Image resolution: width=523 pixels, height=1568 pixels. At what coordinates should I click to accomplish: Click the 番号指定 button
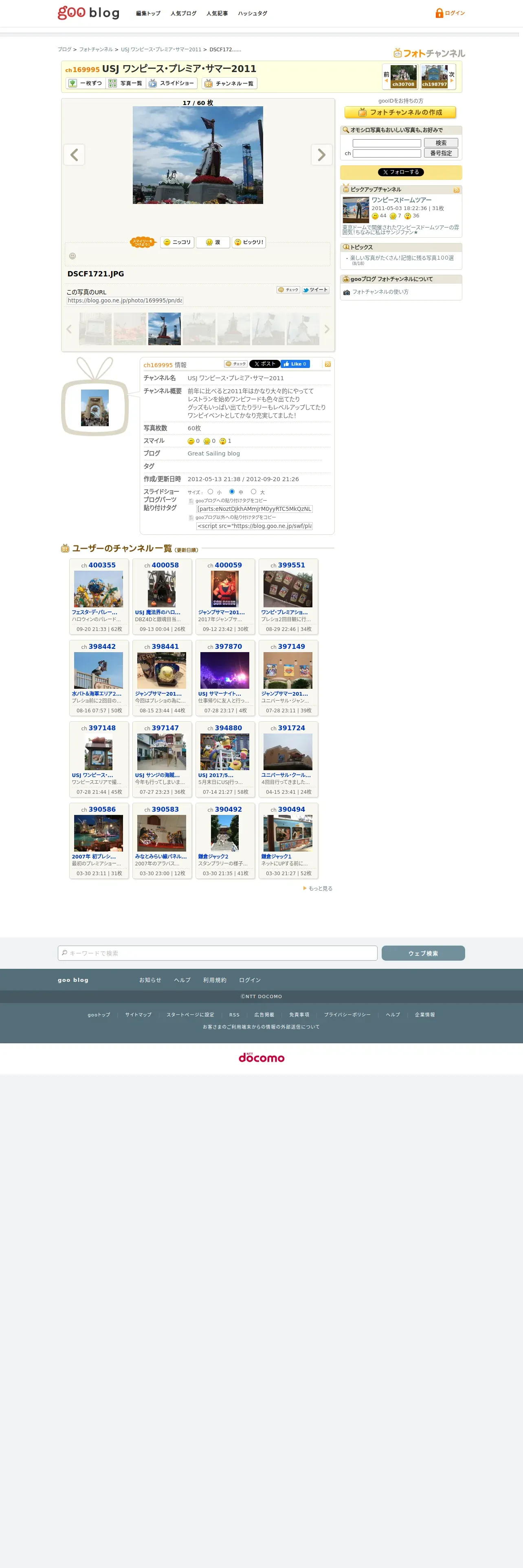(441, 153)
